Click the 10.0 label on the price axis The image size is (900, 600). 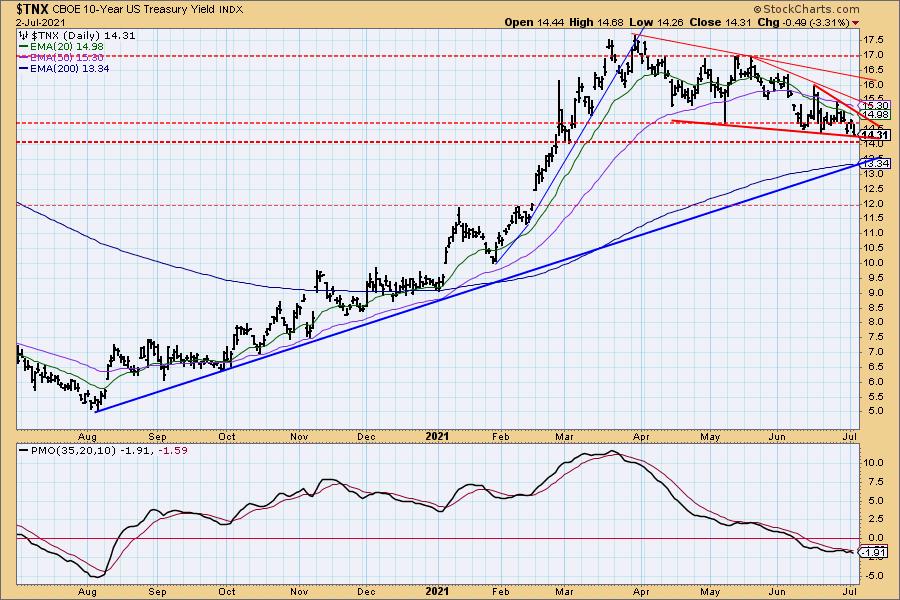(873, 262)
